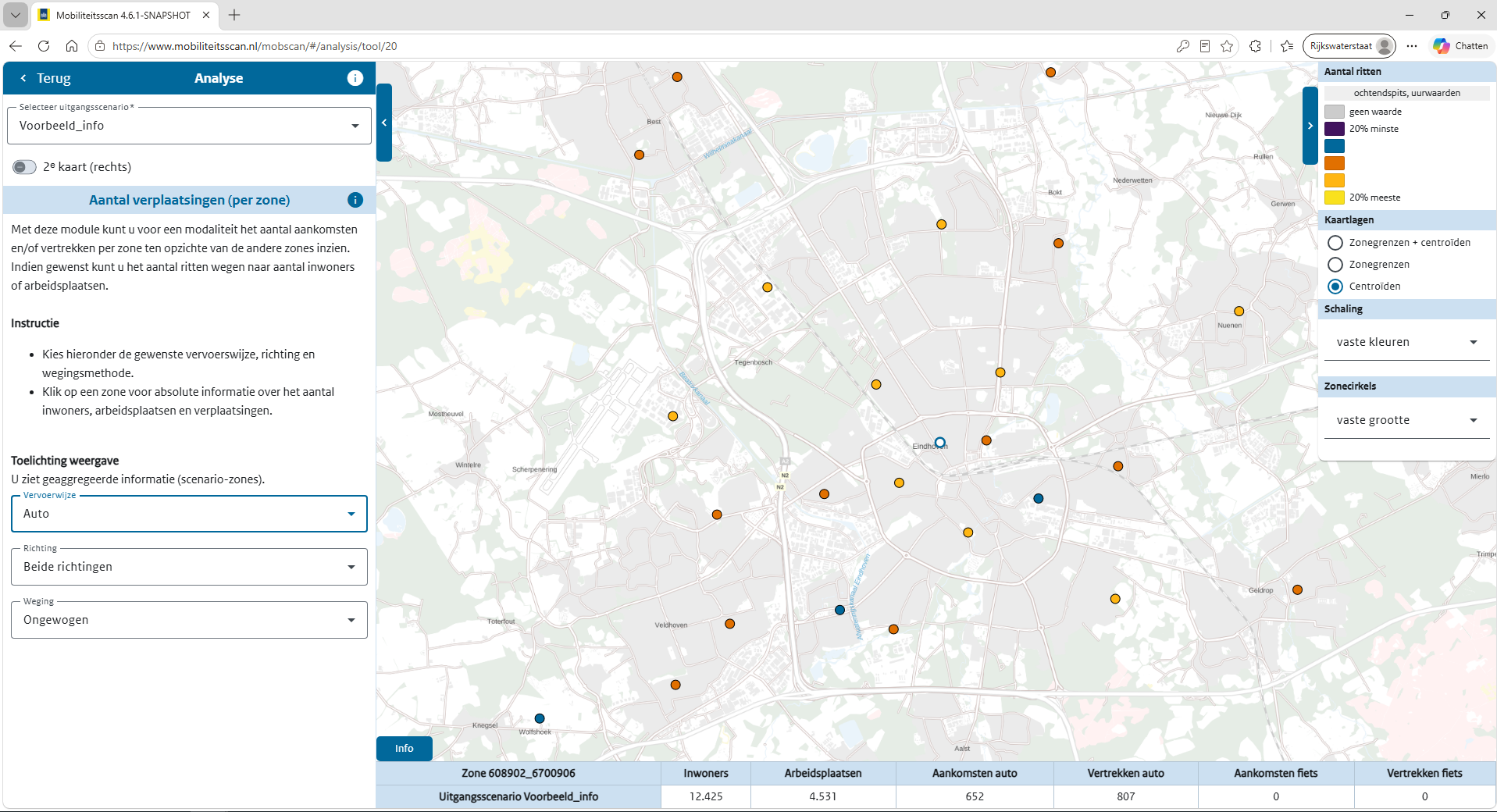Go back using the Terug button
This screenshot has height=812, width=1497.
[x=45, y=78]
